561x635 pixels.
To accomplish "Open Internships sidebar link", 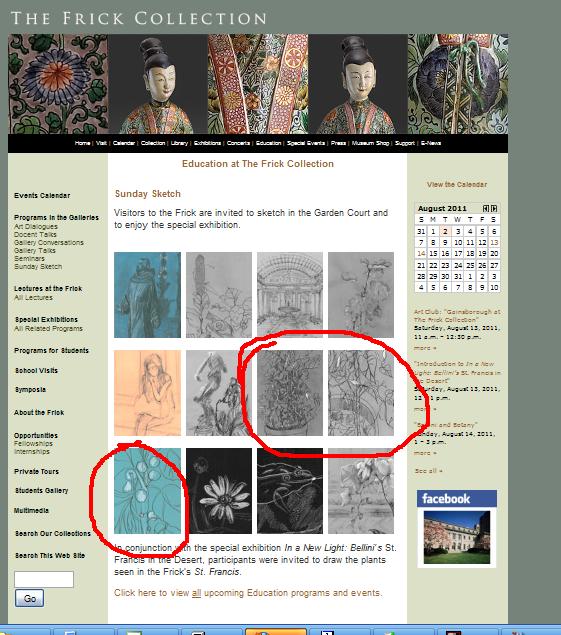I will 32,452.
